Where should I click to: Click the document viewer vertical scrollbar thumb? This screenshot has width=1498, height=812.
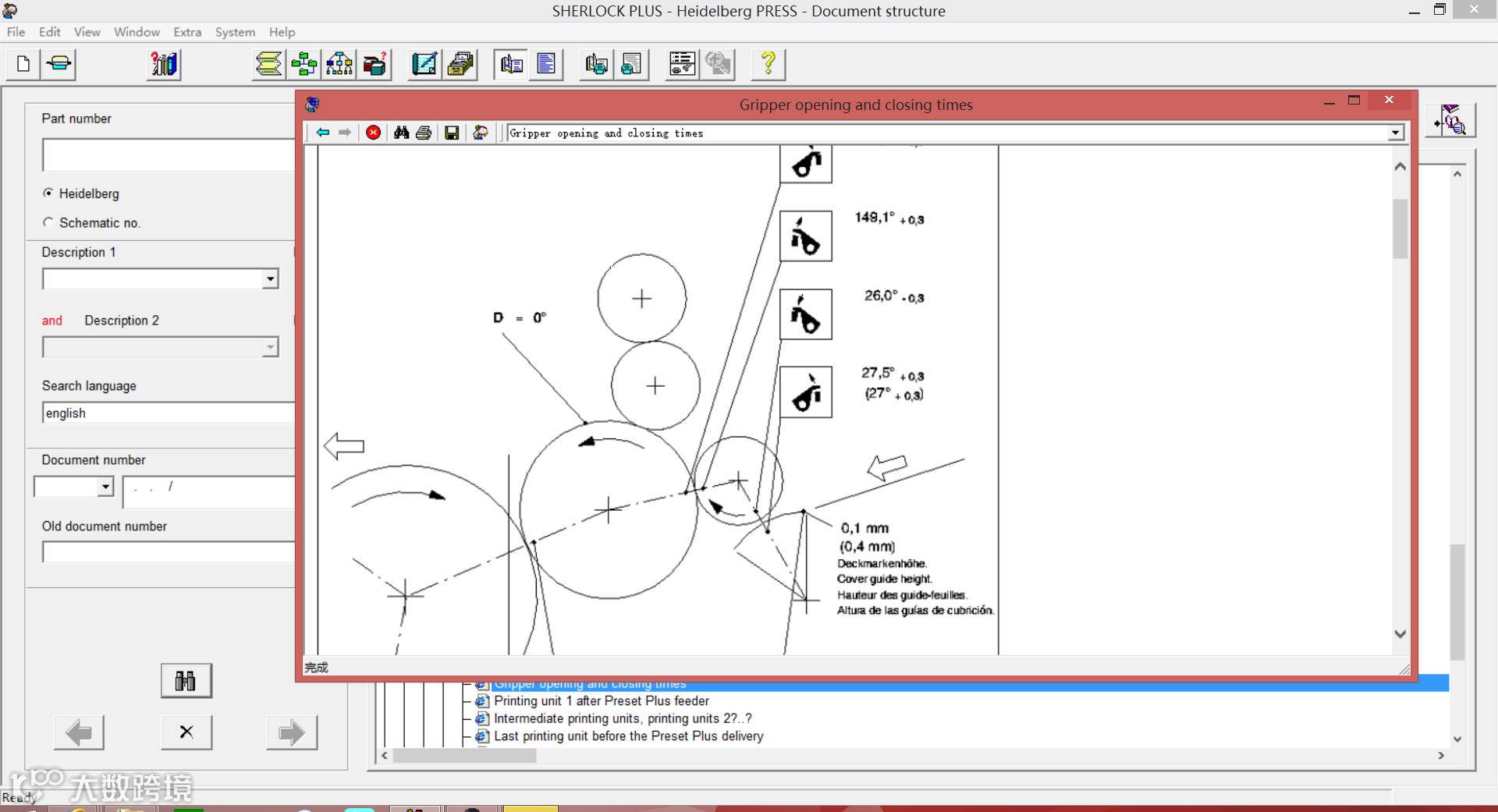click(1400, 229)
